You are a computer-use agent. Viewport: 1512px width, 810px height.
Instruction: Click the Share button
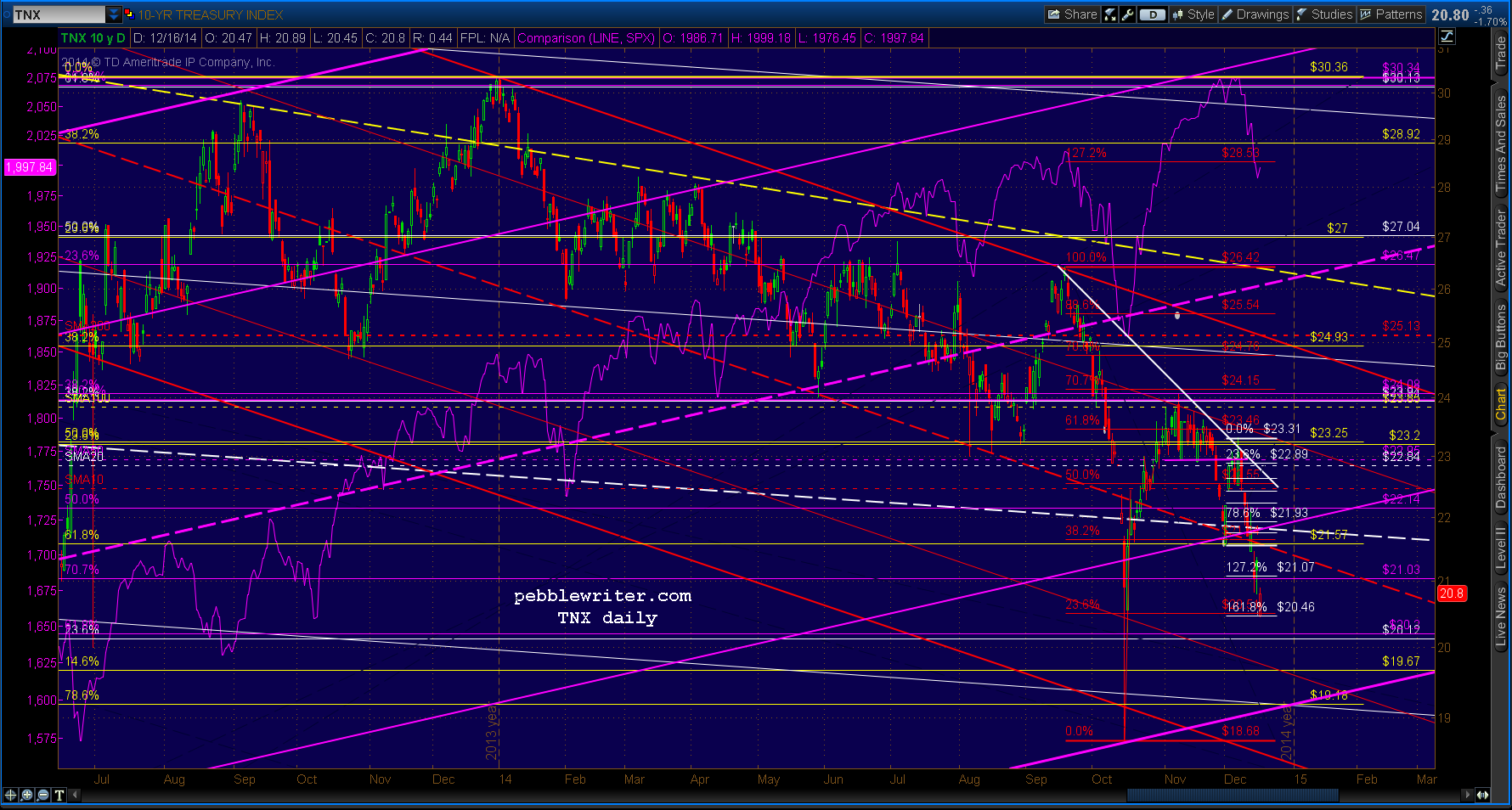point(1072,14)
